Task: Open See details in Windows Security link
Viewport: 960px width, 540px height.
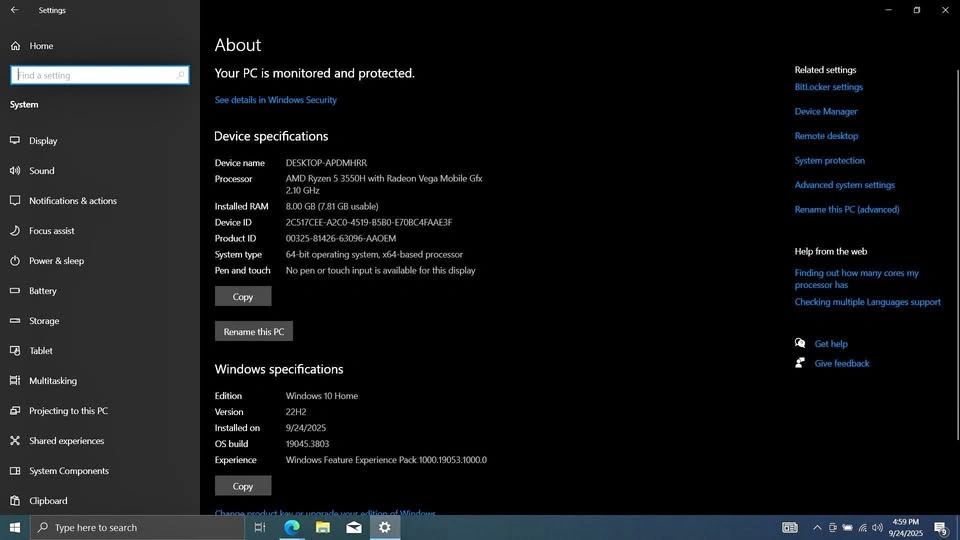Action: point(276,100)
